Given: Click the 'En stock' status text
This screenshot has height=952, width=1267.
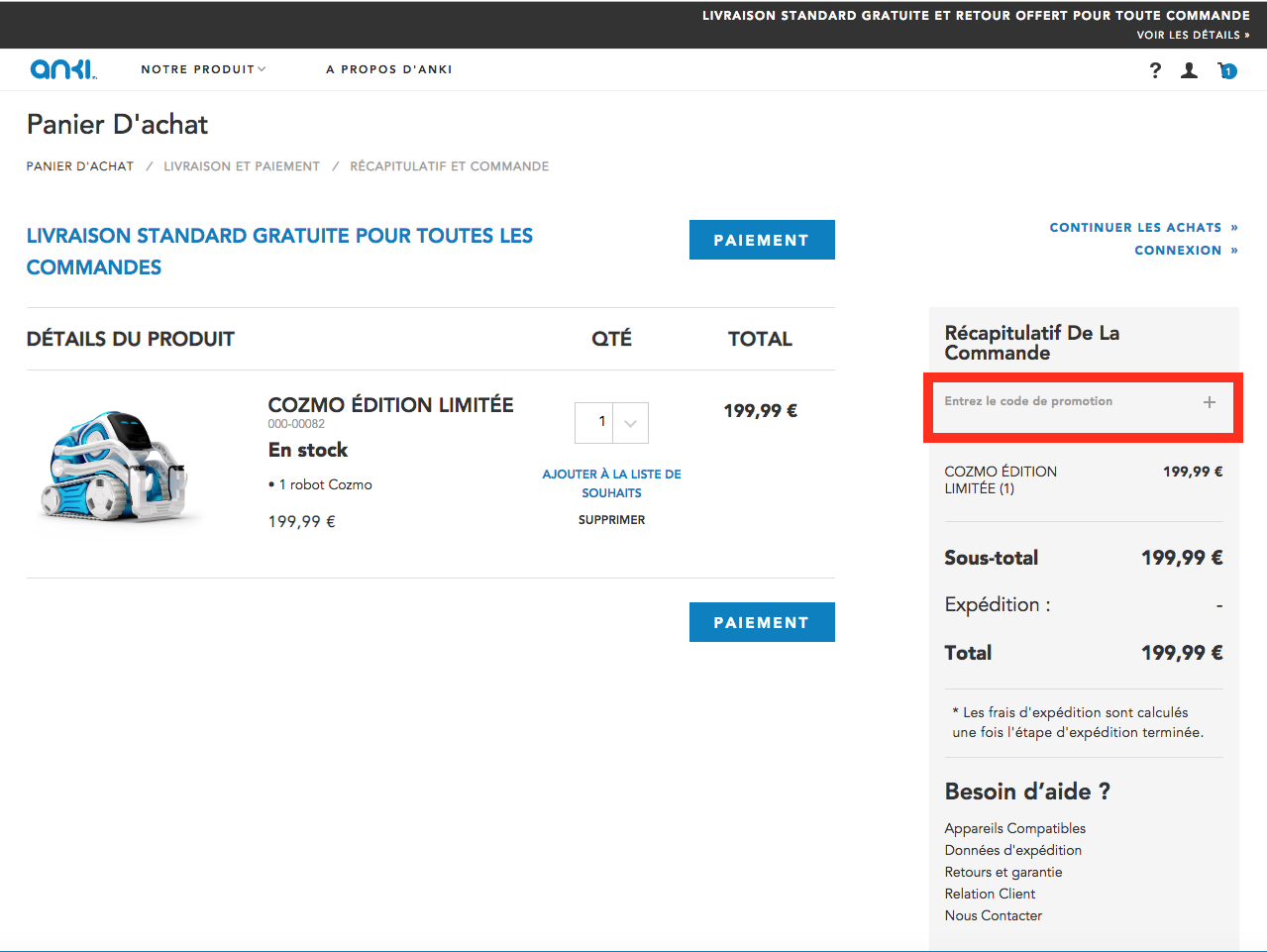Looking at the screenshot, I should pos(308,450).
